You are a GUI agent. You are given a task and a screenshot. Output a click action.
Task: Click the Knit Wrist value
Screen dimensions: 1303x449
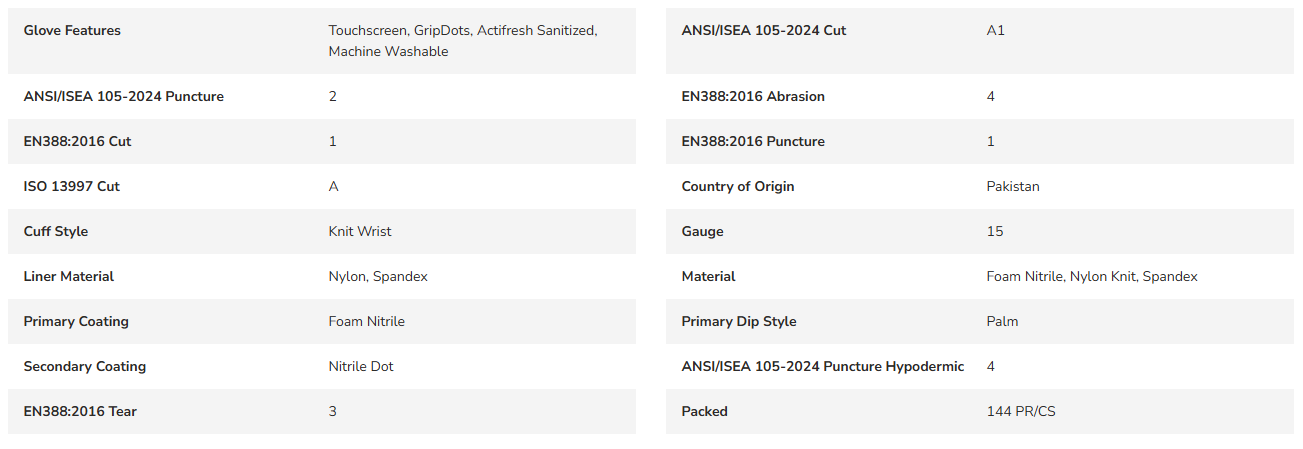360,232
